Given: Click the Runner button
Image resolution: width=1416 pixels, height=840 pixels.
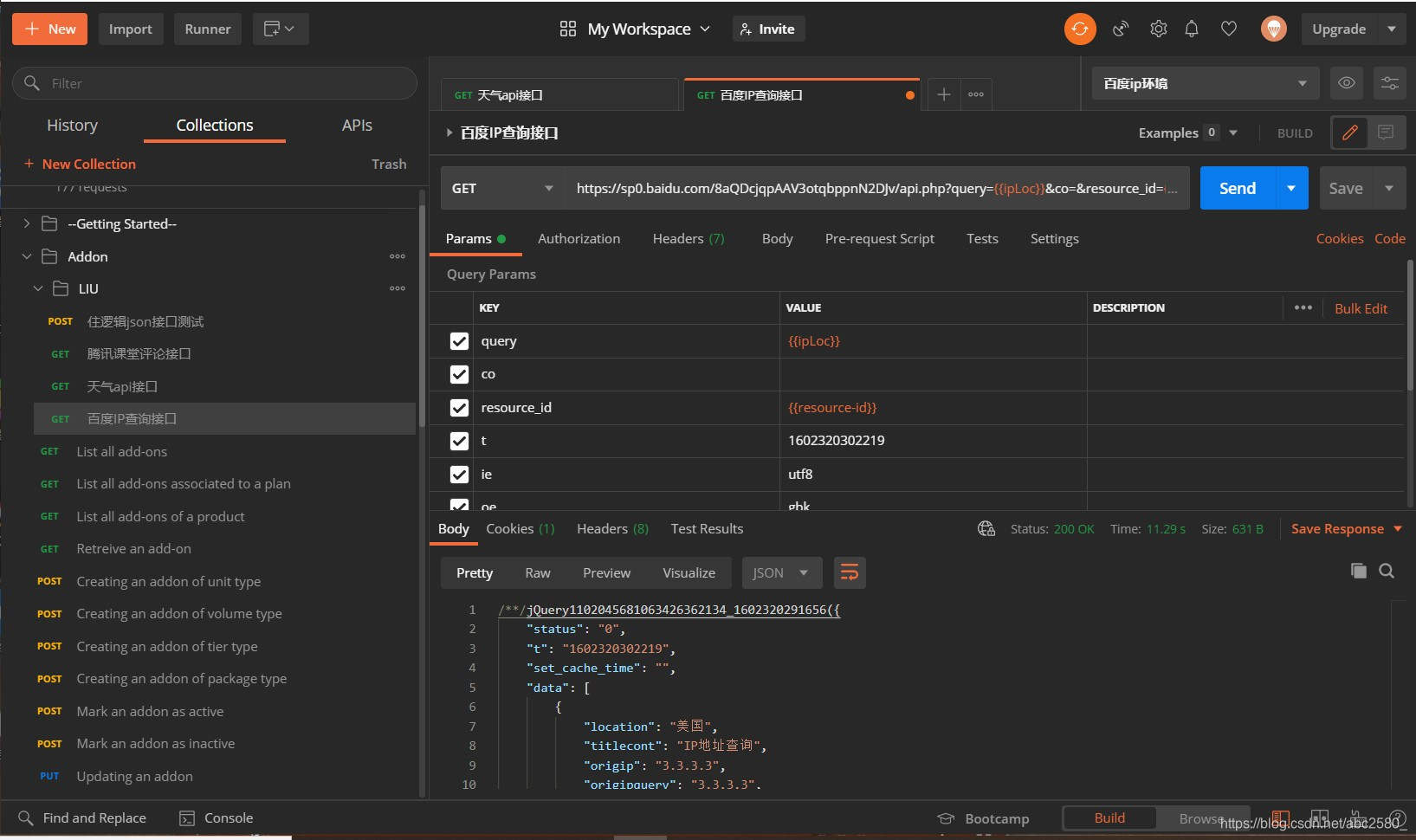Looking at the screenshot, I should (208, 29).
